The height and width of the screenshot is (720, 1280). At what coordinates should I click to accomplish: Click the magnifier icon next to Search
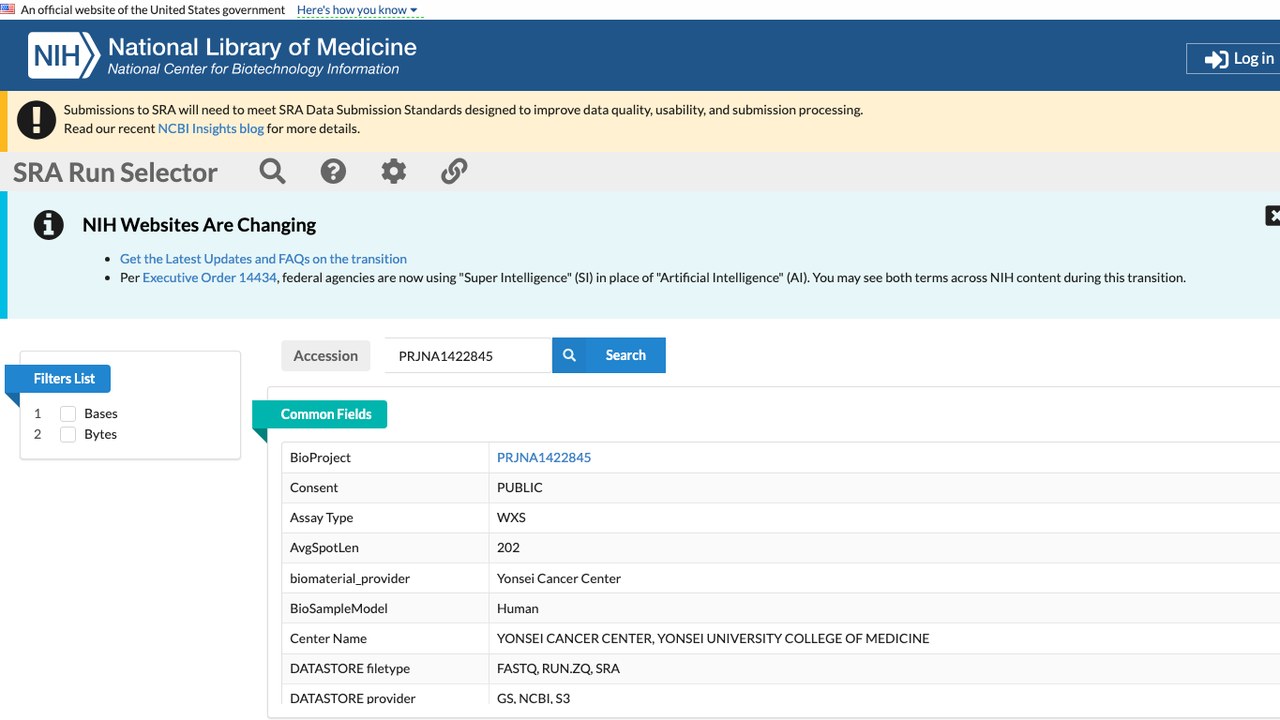(x=569, y=355)
